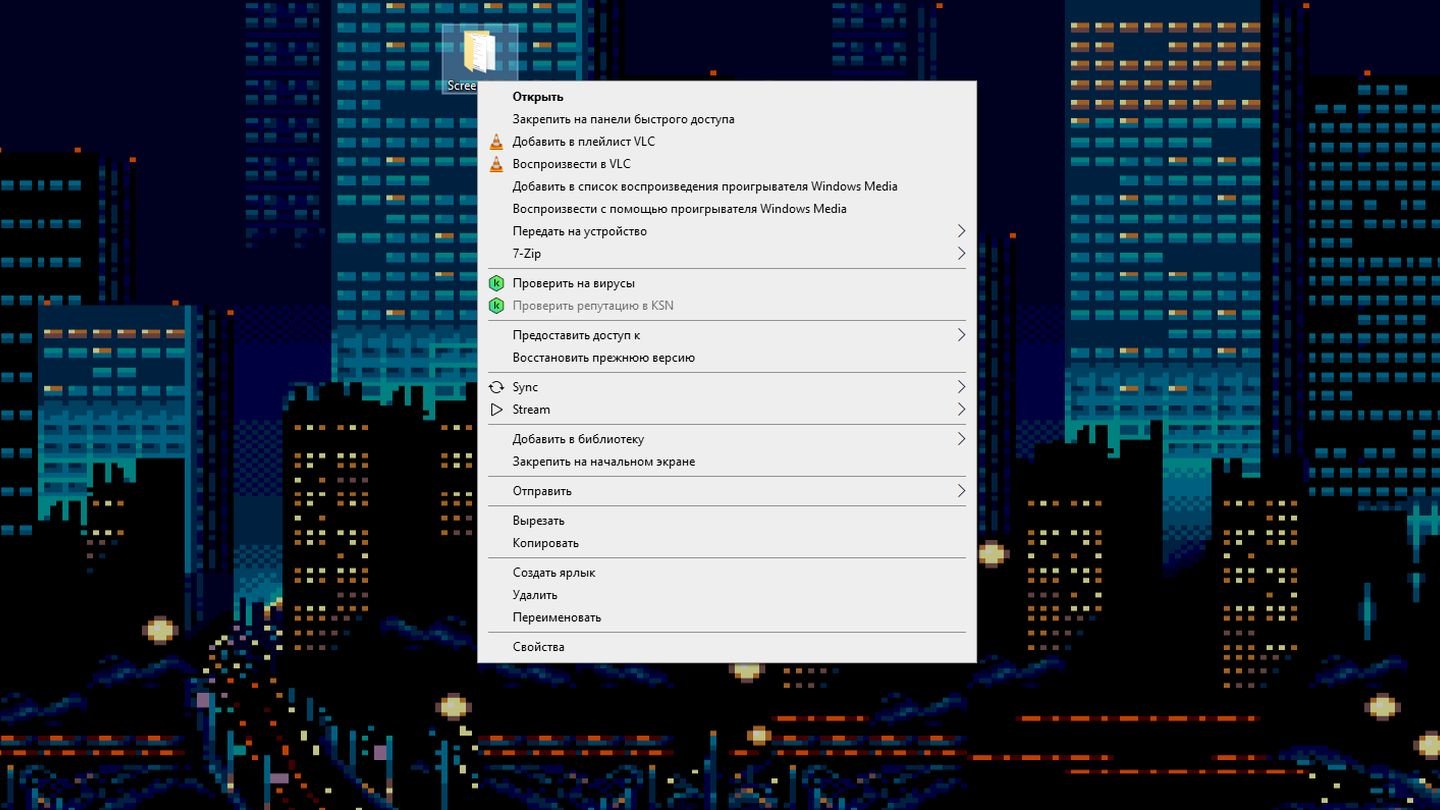Viewport: 1440px width, 810px height.
Task: Choose Вырезать from context menu
Action: coord(727,521)
